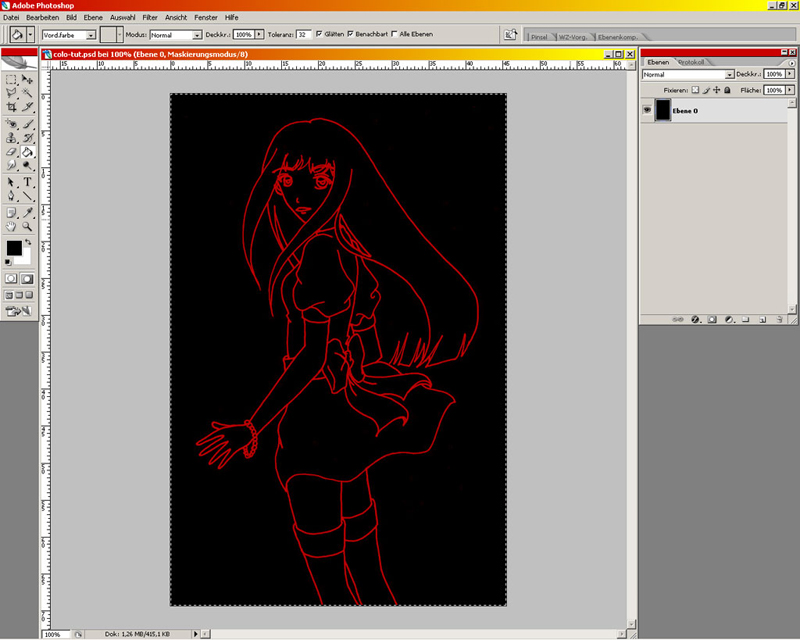Select the Rectangular Marquee tool
Image resolution: width=800 pixels, height=640 pixels.
click(x=11, y=80)
